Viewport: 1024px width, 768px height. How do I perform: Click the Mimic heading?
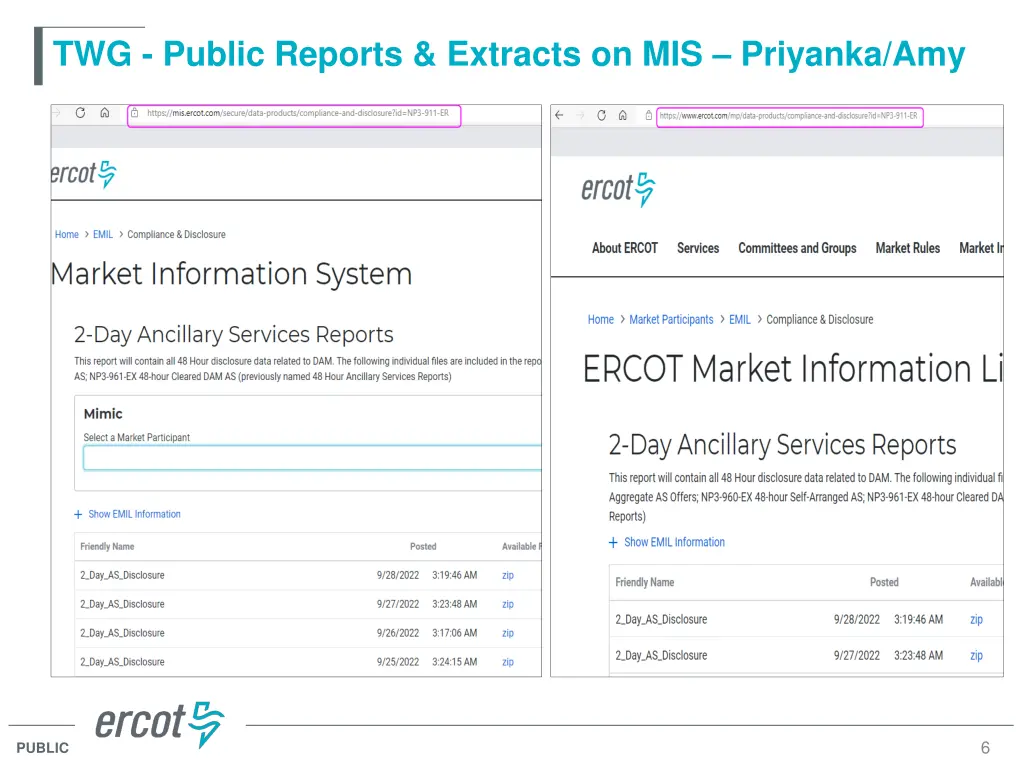(103, 414)
